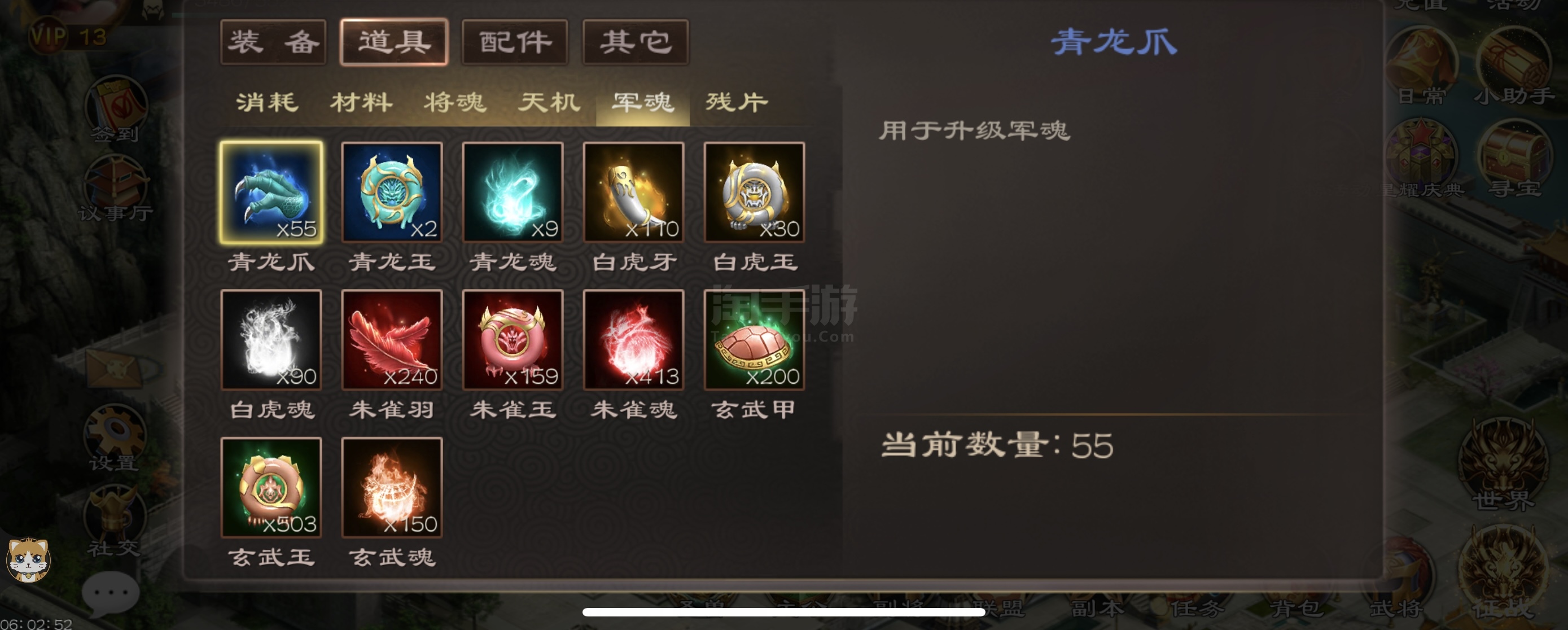Select the 青龙魂 item icon
Screen dimensions: 1568x630
(513, 193)
